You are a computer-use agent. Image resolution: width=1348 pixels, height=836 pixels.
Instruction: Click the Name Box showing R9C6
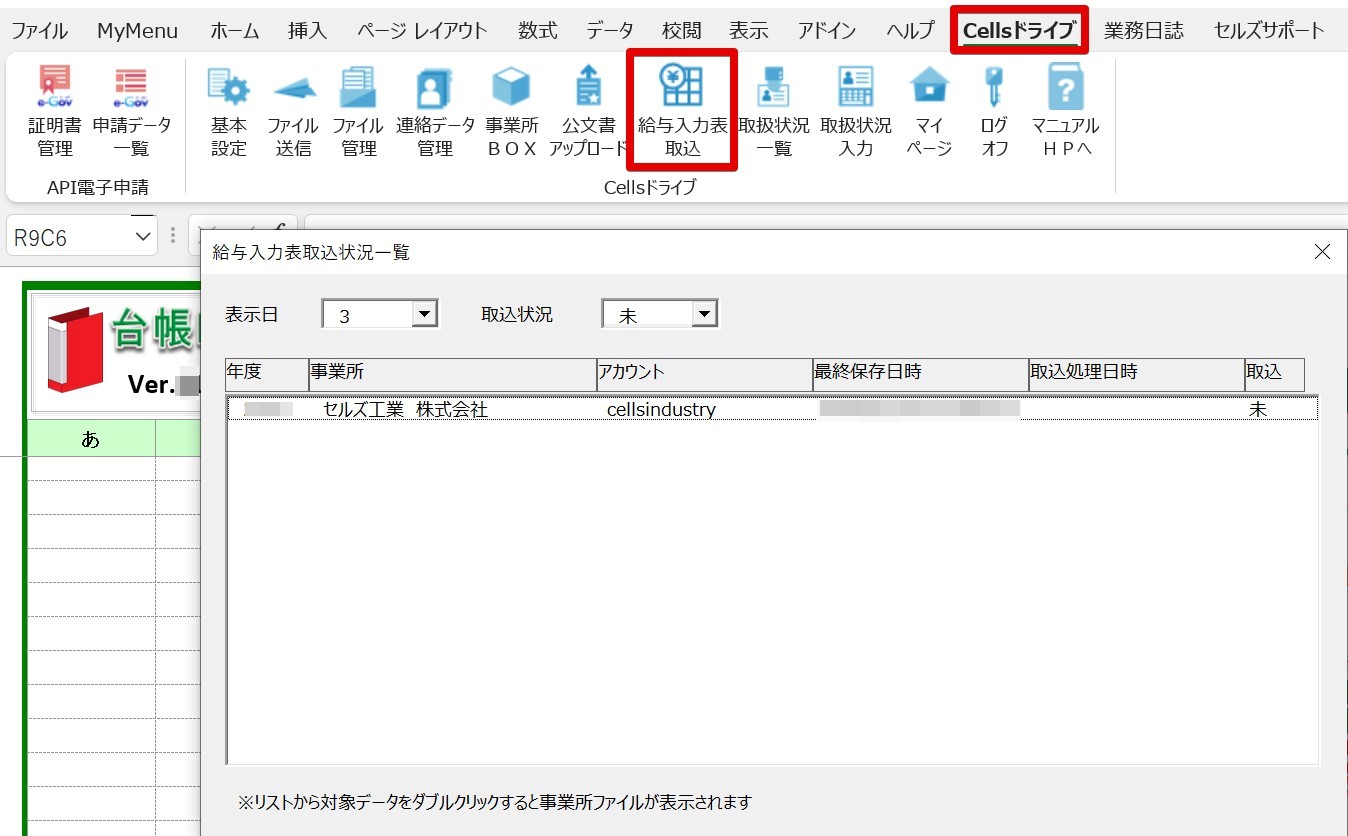[70, 238]
